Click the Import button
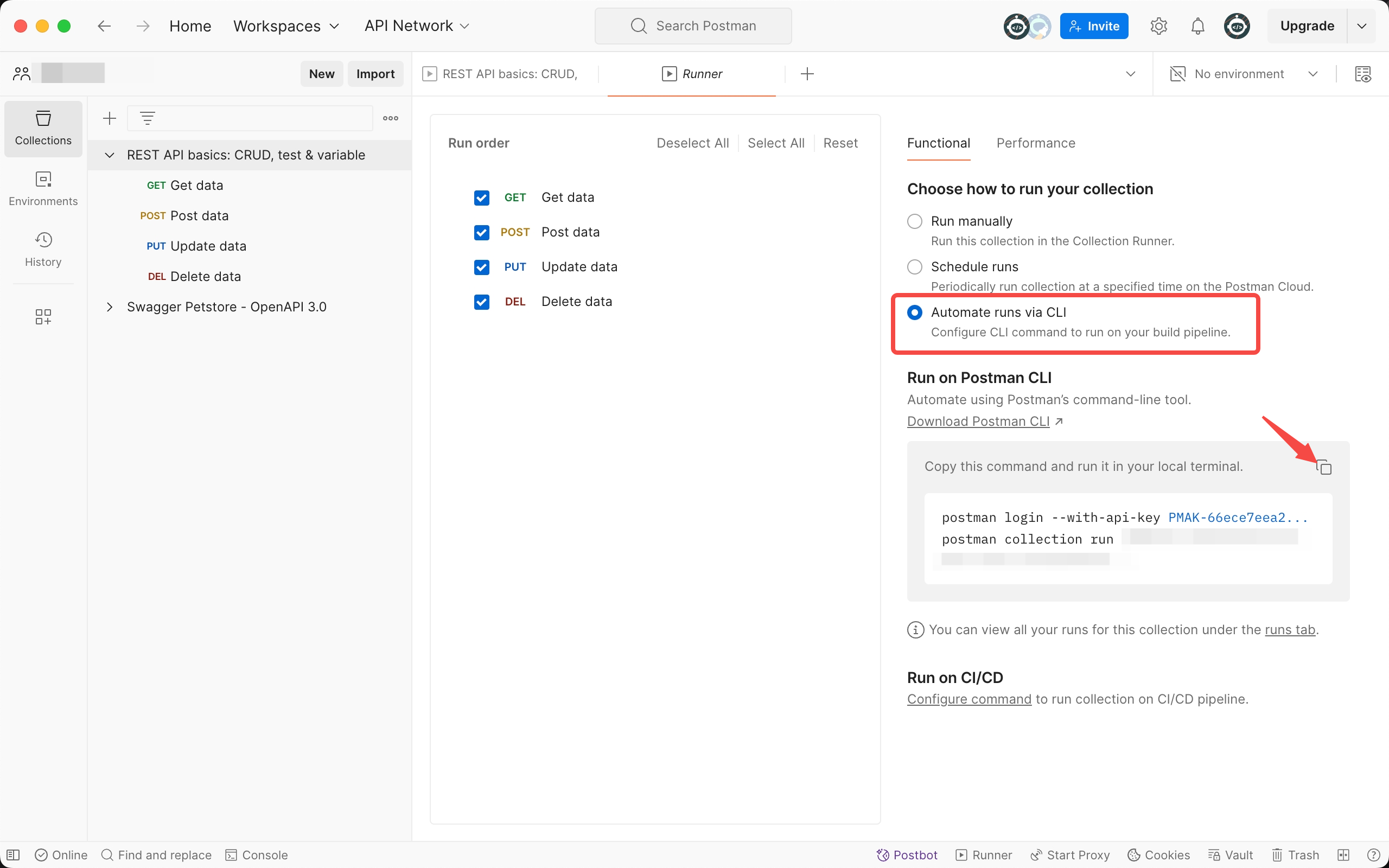Screen dimensions: 1389x868 [375, 74]
